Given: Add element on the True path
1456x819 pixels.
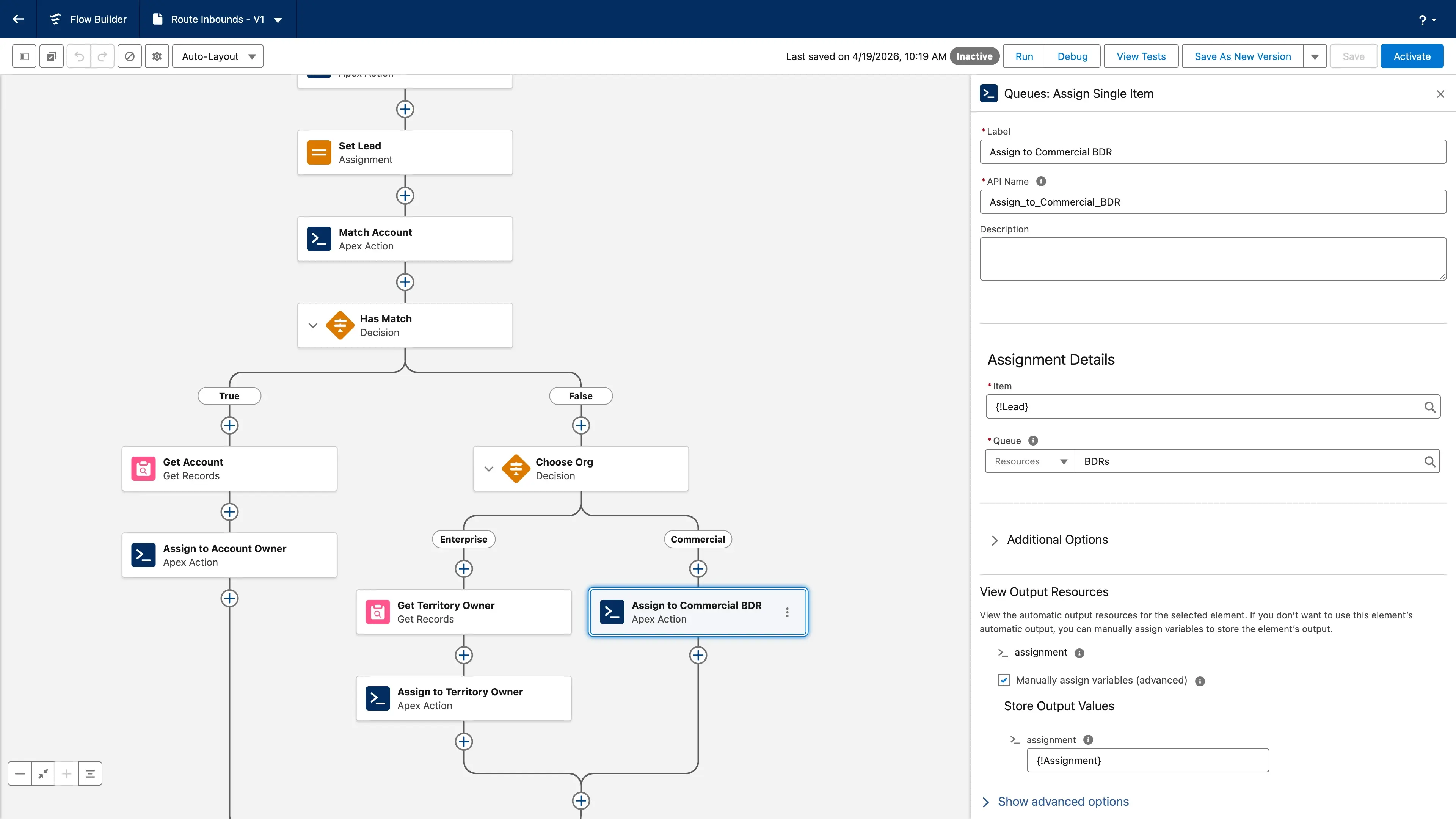Looking at the screenshot, I should [x=229, y=425].
